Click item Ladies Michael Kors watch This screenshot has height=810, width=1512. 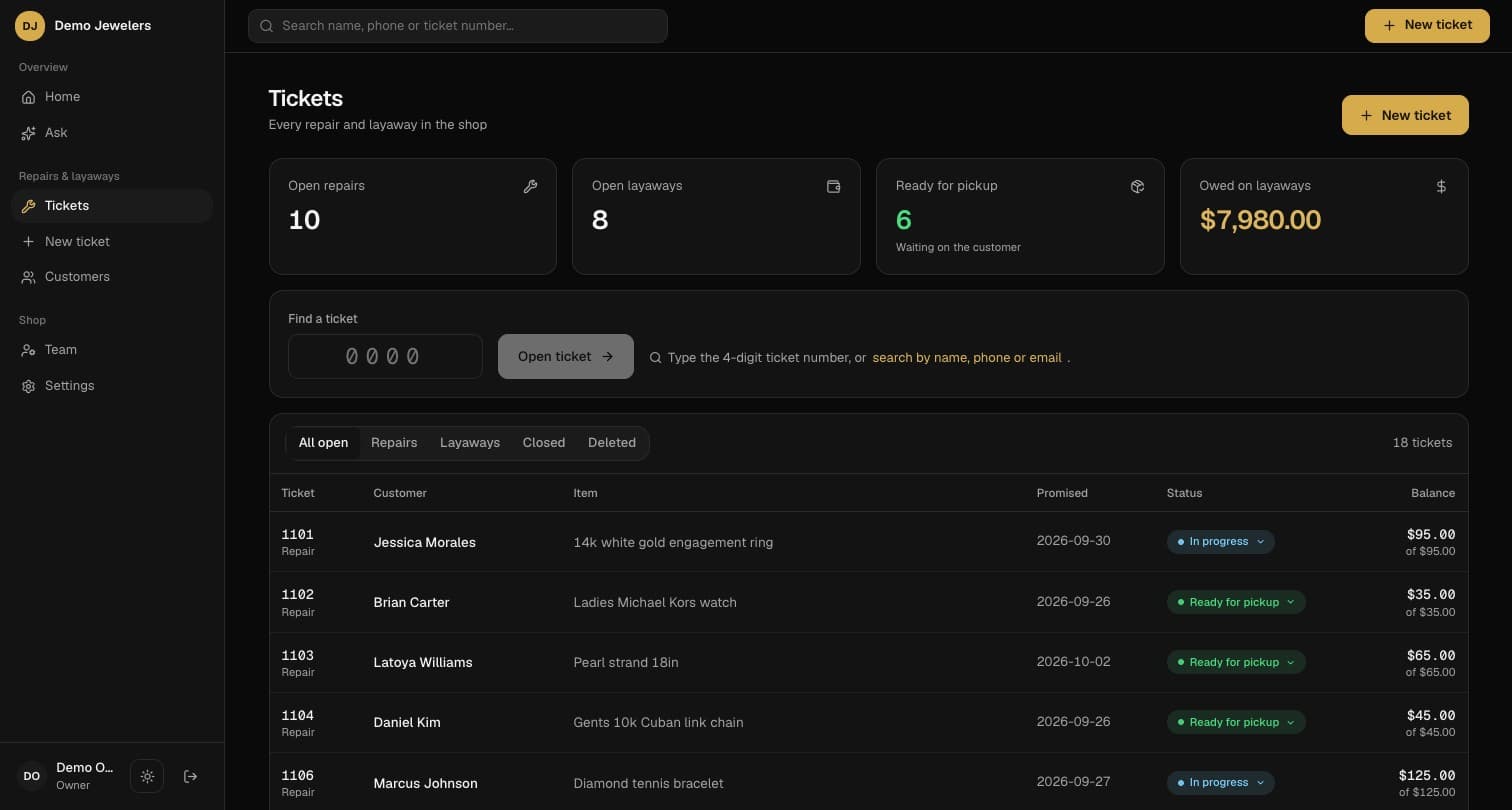click(655, 603)
